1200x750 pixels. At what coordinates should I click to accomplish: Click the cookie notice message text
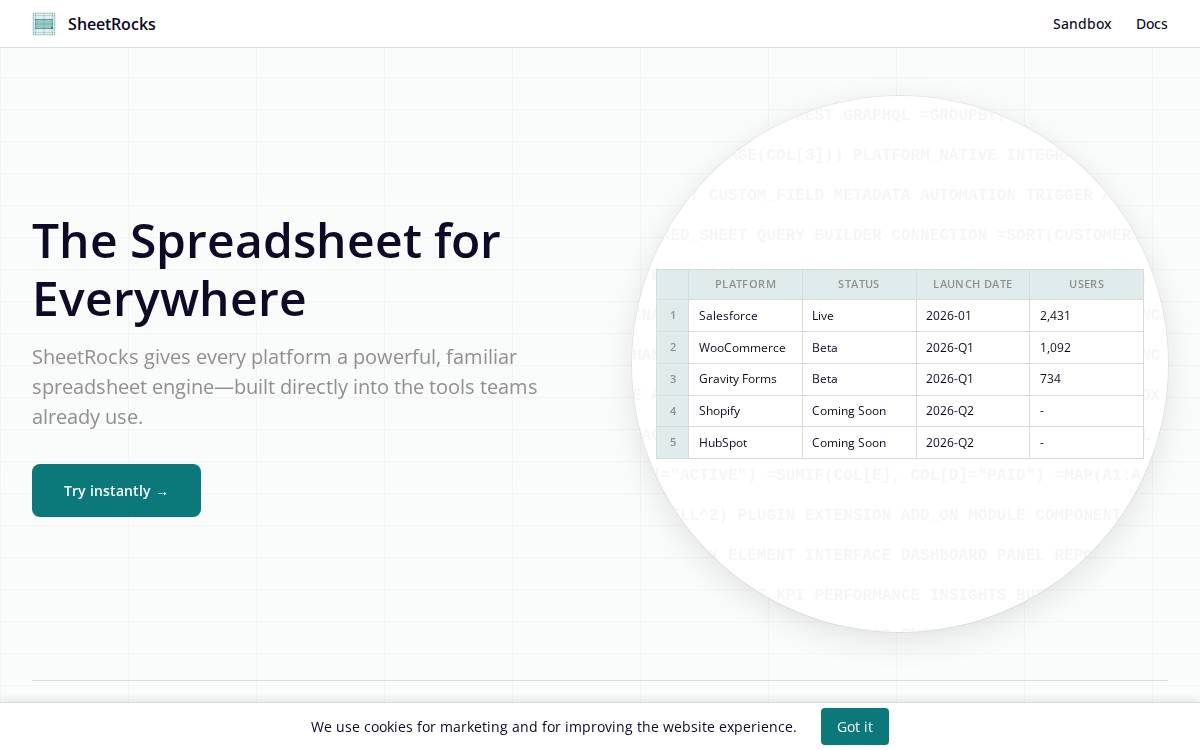tap(554, 727)
